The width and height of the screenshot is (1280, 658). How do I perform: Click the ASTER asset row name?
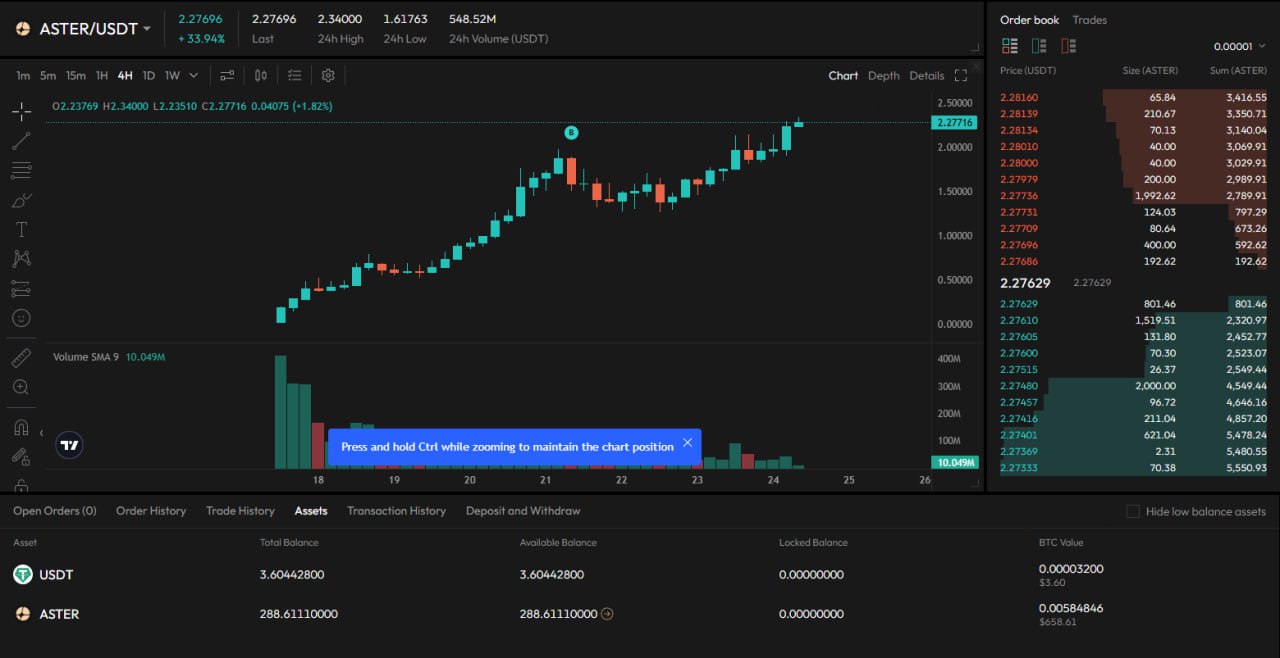point(59,614)
